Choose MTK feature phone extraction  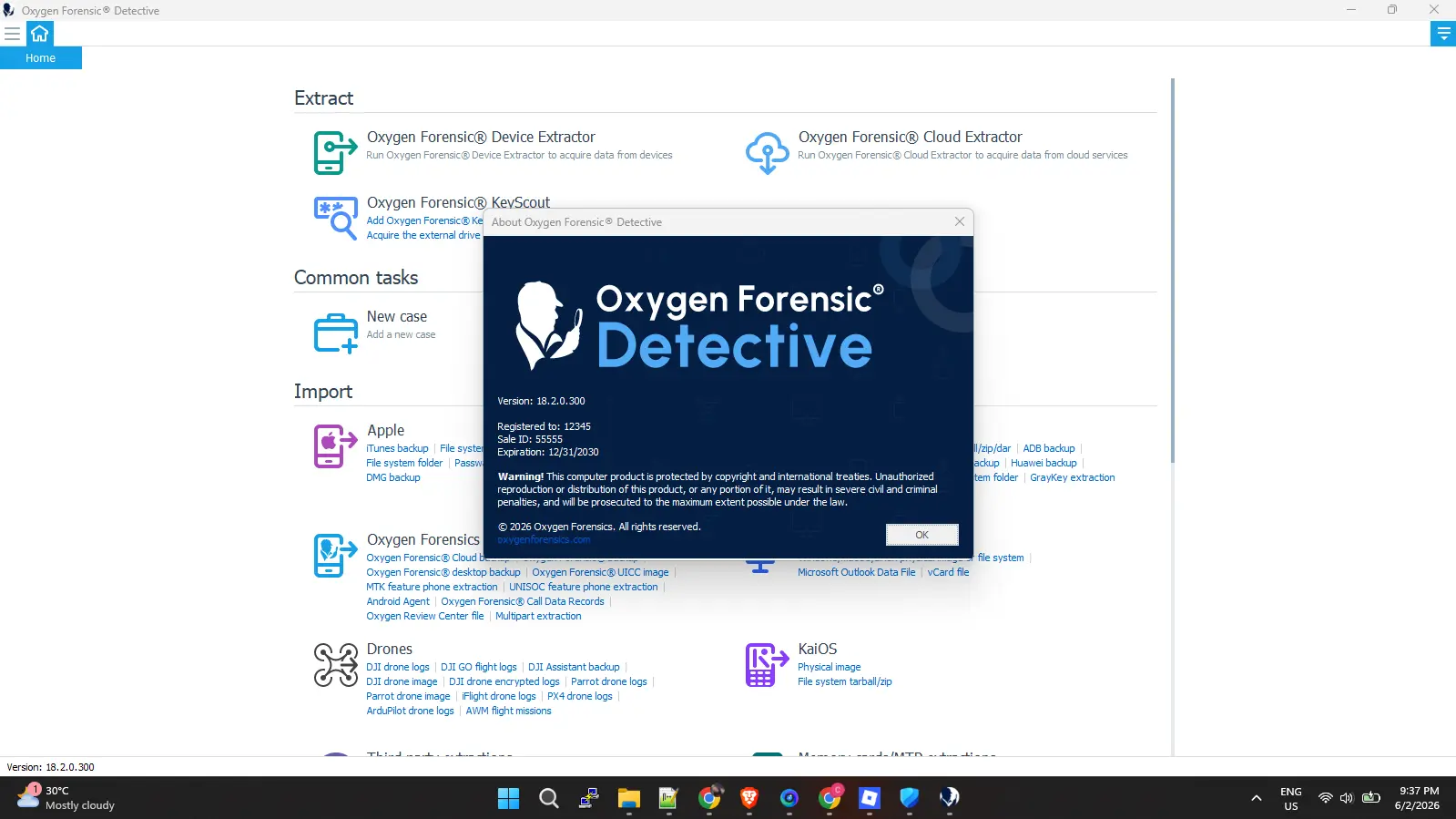pos(432,587)
